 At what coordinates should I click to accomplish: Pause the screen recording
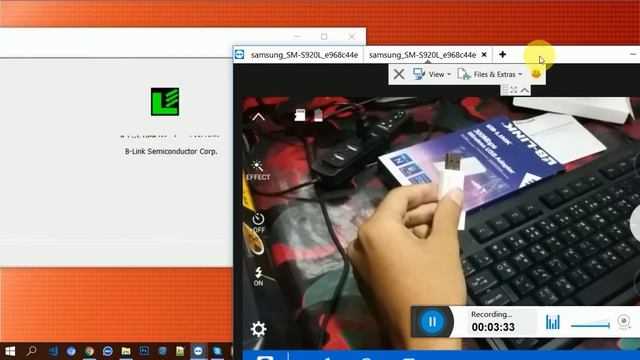click(x=432, y=322)
